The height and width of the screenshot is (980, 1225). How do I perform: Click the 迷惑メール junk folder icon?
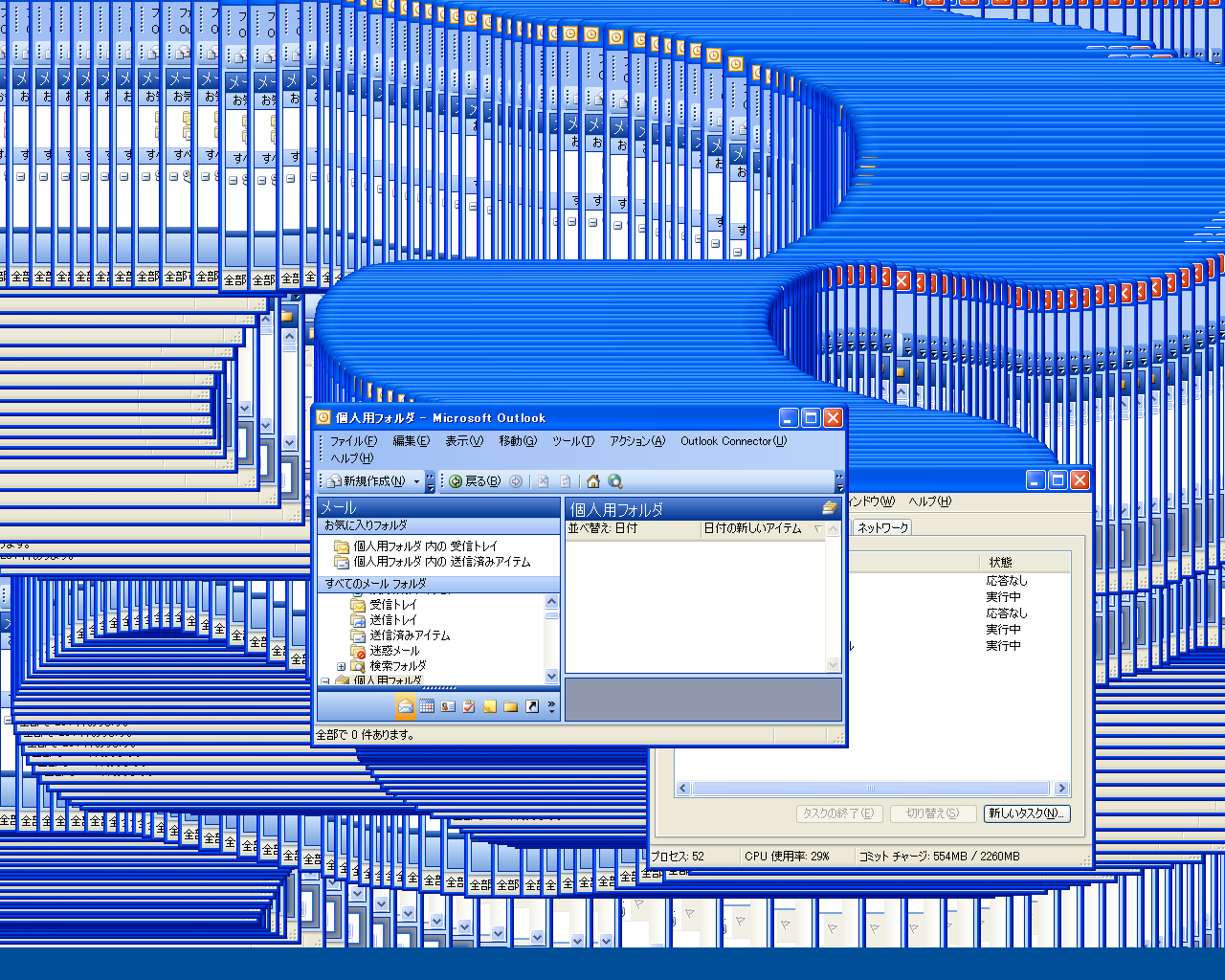(358, 651)
